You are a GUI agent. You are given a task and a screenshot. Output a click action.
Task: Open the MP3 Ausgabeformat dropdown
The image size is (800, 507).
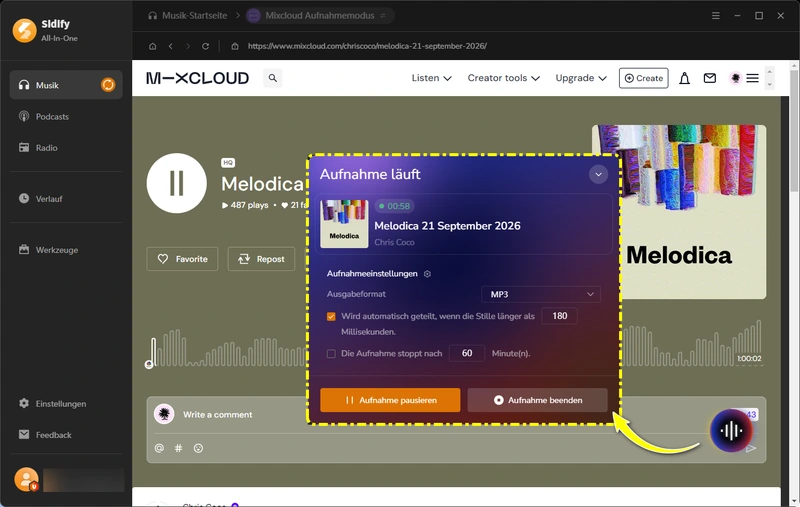click(541, 294)
